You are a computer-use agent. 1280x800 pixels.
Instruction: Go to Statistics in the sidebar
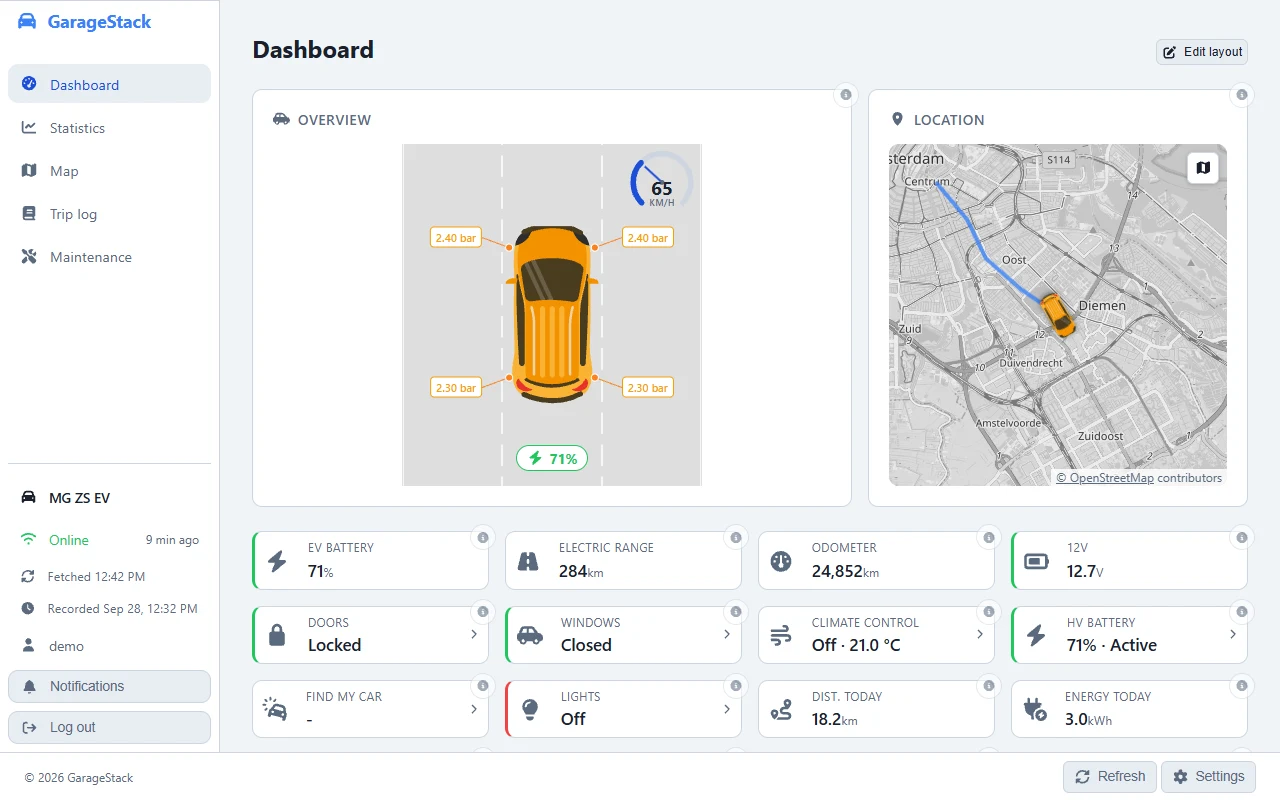(109, 127)
